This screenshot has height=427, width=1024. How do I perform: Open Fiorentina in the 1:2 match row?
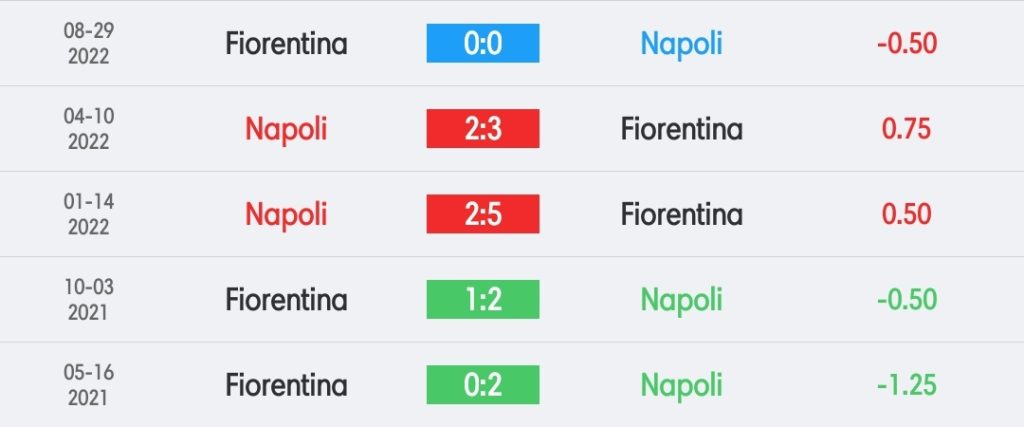coord(286,300)
